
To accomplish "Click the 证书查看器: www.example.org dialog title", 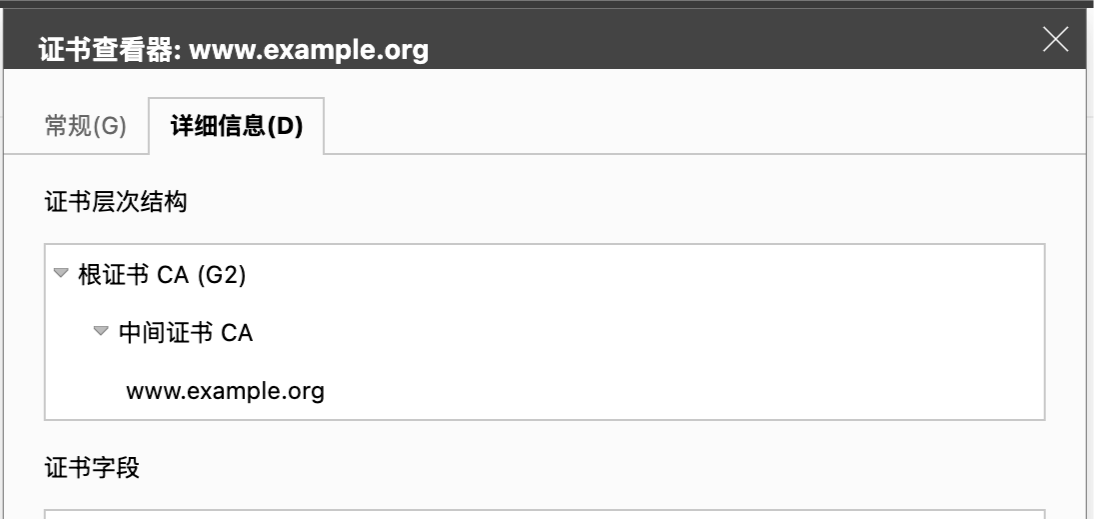I will click(233, 50).
